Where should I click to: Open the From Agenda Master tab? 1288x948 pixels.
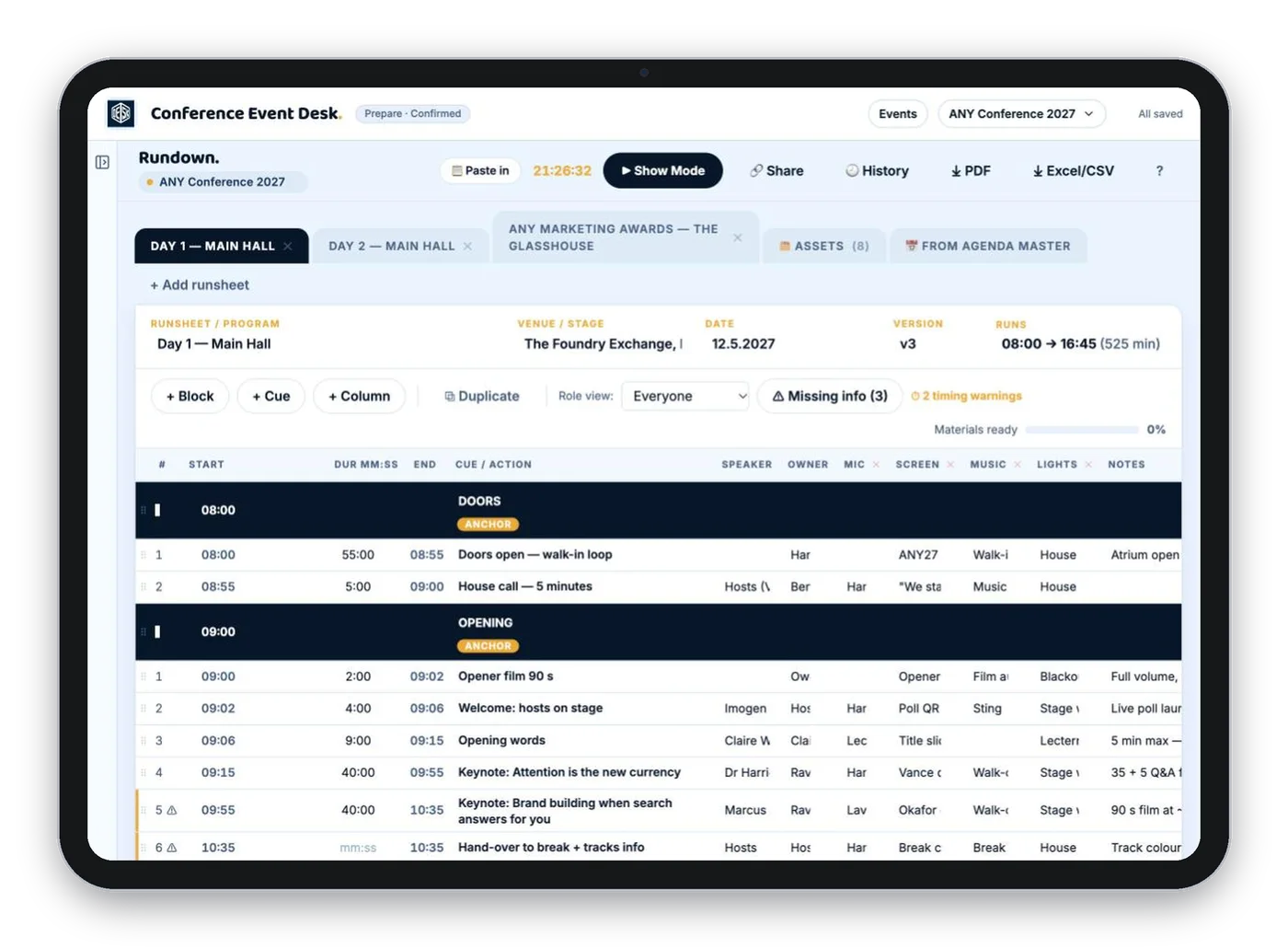point(988,246)
